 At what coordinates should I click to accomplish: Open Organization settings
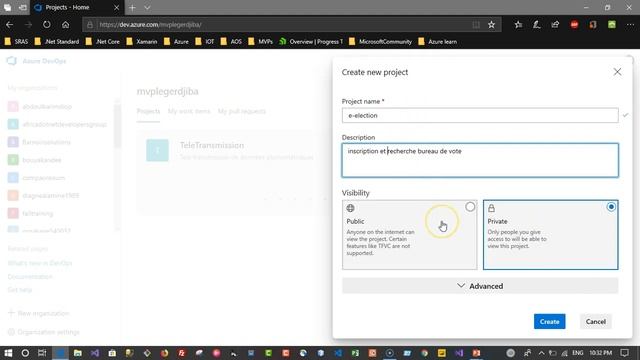(44, 332)
